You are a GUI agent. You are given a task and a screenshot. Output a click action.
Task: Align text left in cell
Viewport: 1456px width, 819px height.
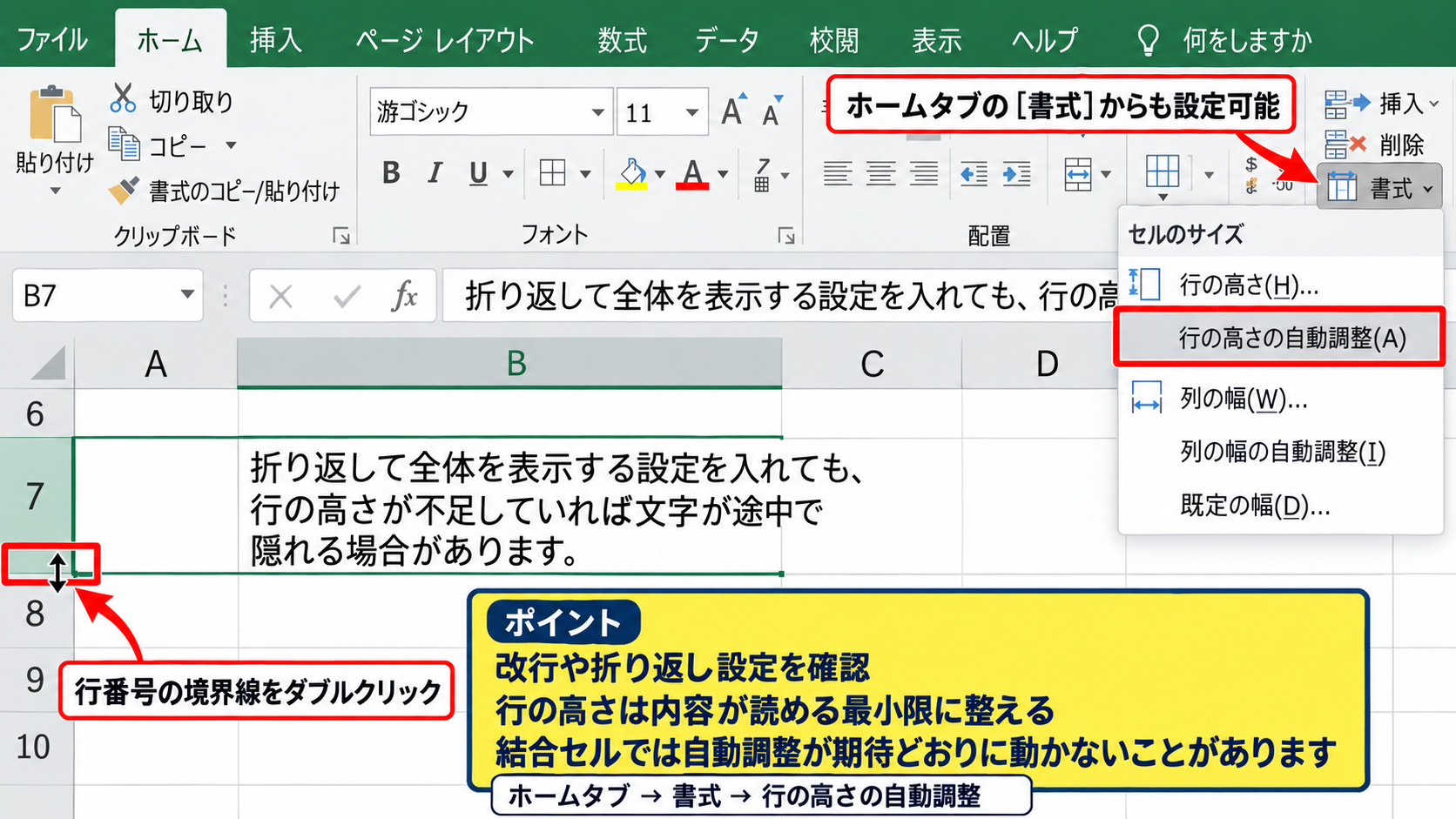pyautogui.click(x=838, y=174)
